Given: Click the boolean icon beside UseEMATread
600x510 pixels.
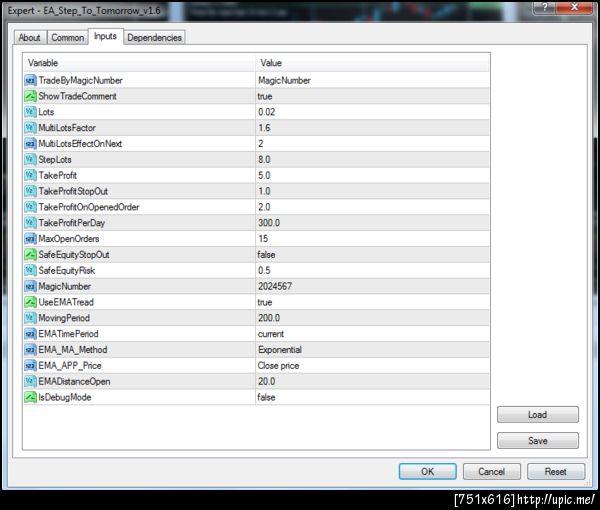Looking at the screenshot, I should (x=30, y=302).
